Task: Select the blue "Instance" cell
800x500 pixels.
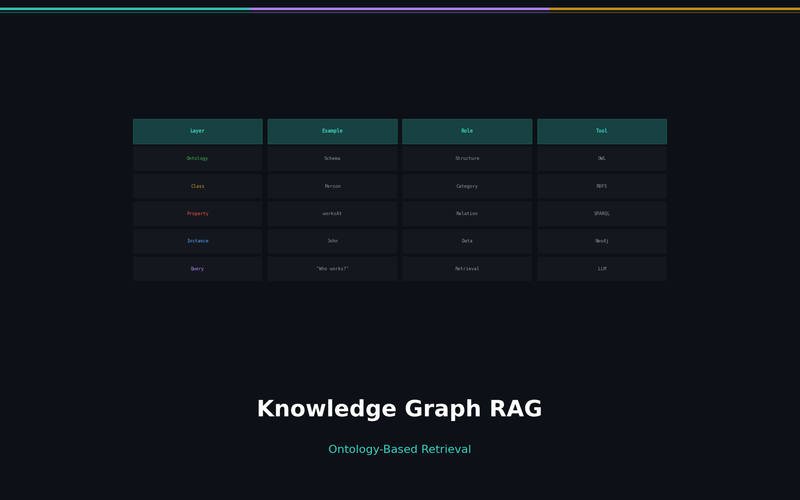Action: pos(197,241)
